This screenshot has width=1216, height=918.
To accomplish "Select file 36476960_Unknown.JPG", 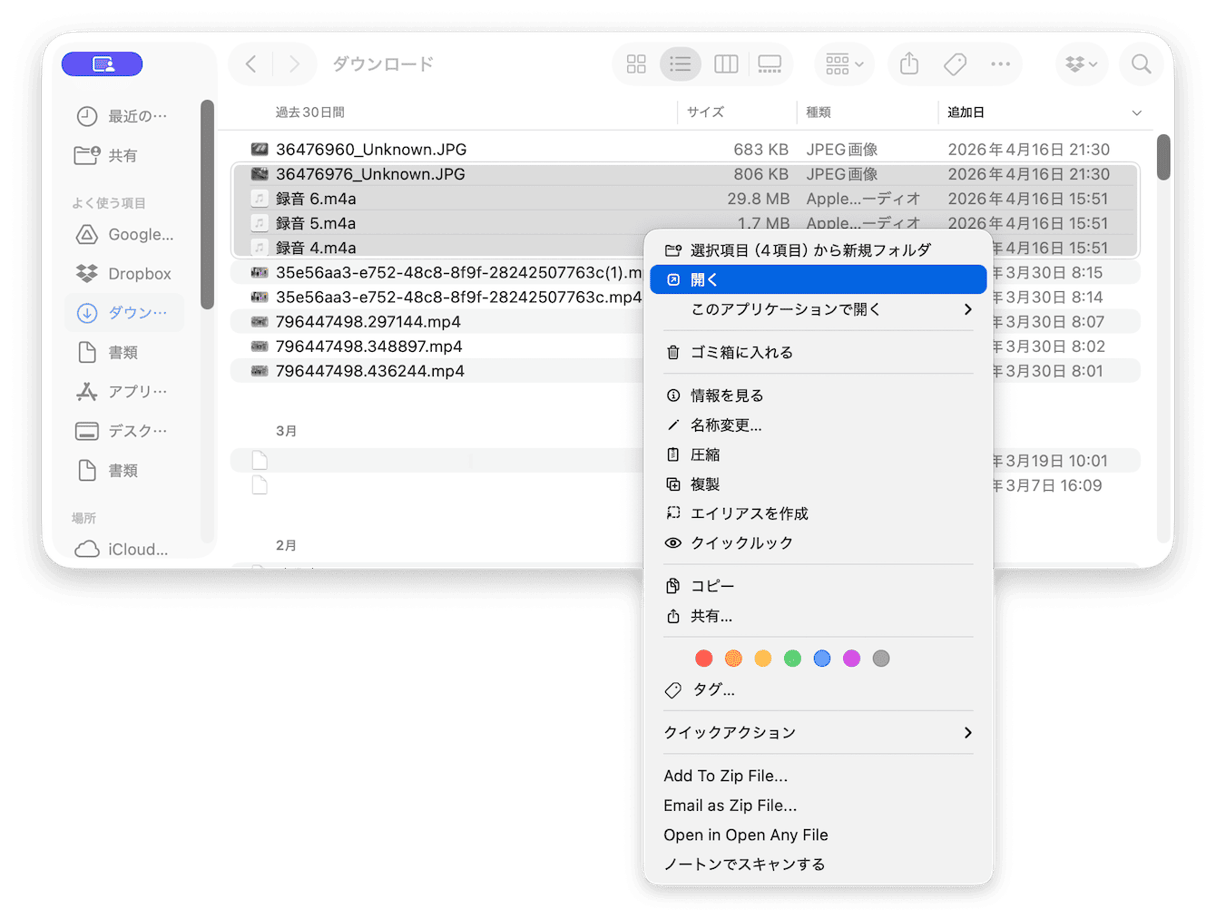I will tap(685, 150).
